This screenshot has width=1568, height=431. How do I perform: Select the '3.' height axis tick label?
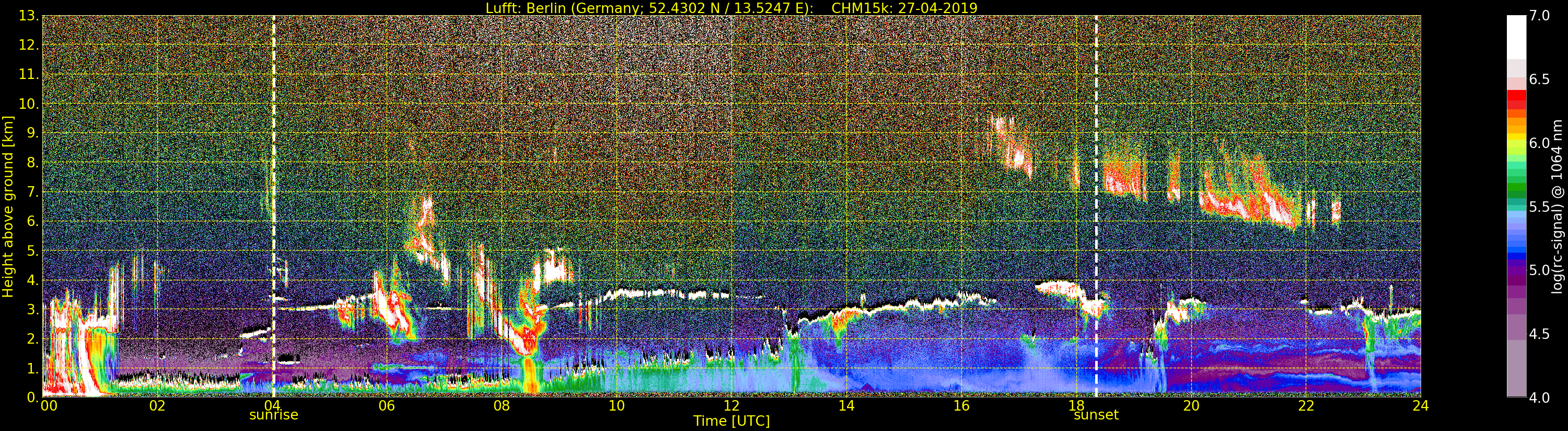32,309
